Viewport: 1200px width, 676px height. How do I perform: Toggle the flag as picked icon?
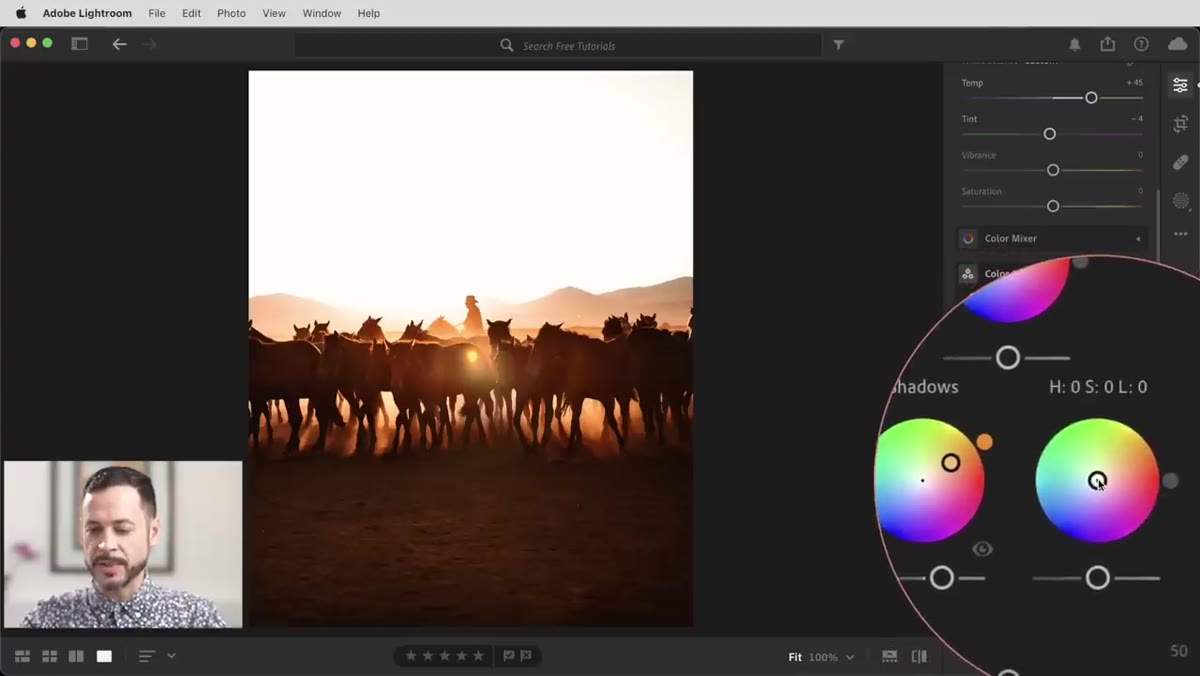click(509, 656)
